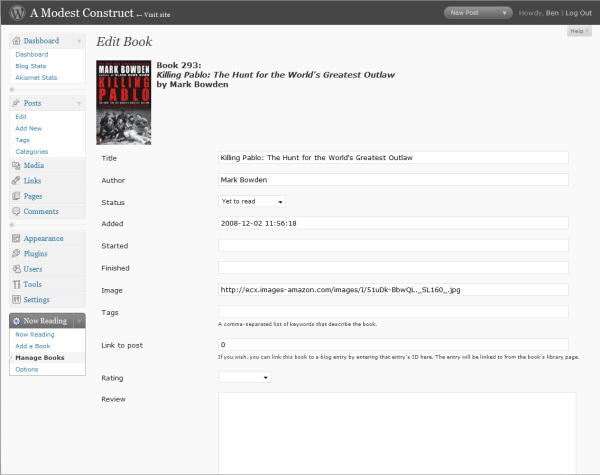Expand the New Post dropdown arrow
Viewport: 600px width, 475px height.
505,13
